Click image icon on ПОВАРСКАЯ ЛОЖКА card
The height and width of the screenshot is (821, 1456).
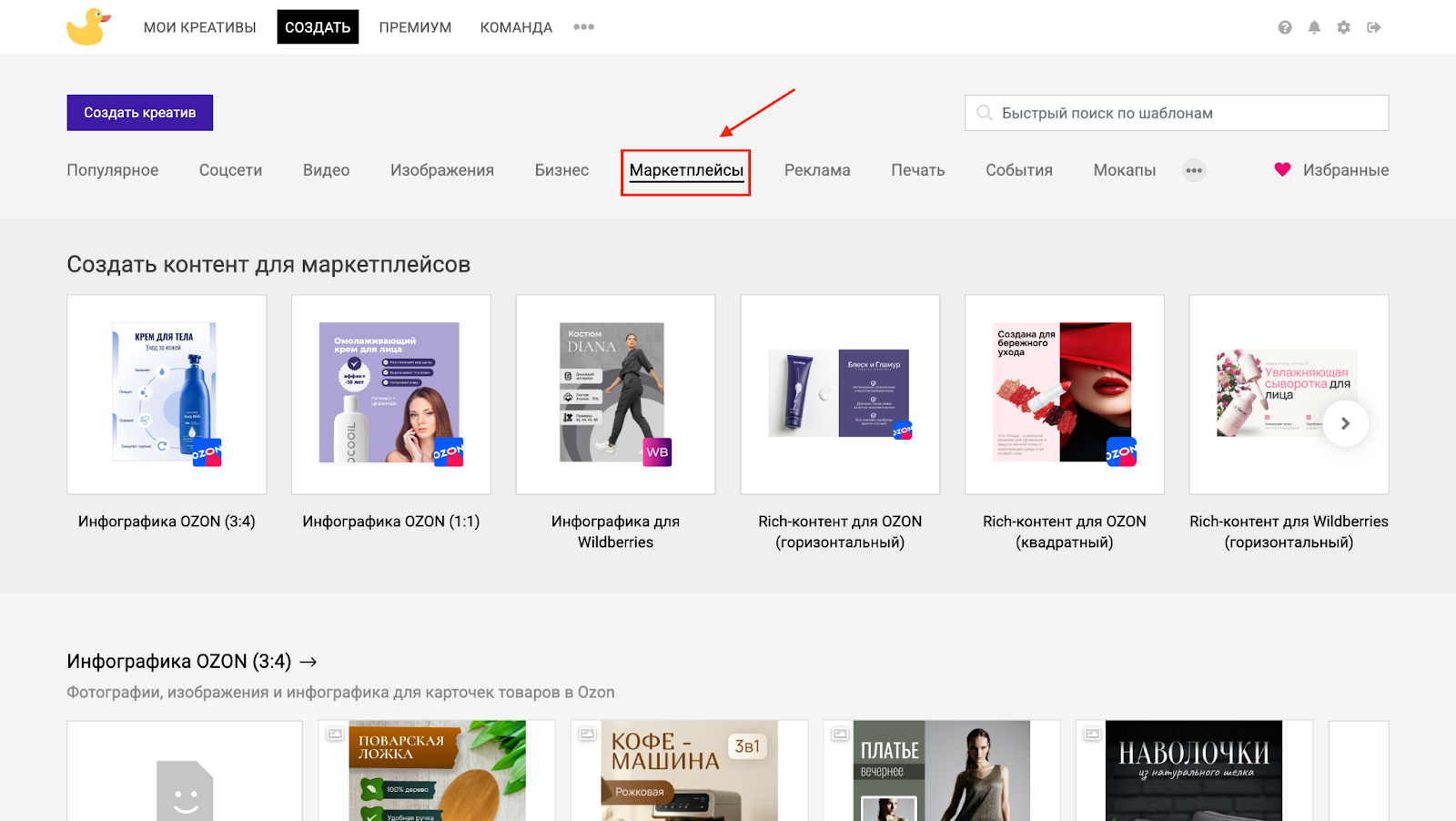coord(335,733)
